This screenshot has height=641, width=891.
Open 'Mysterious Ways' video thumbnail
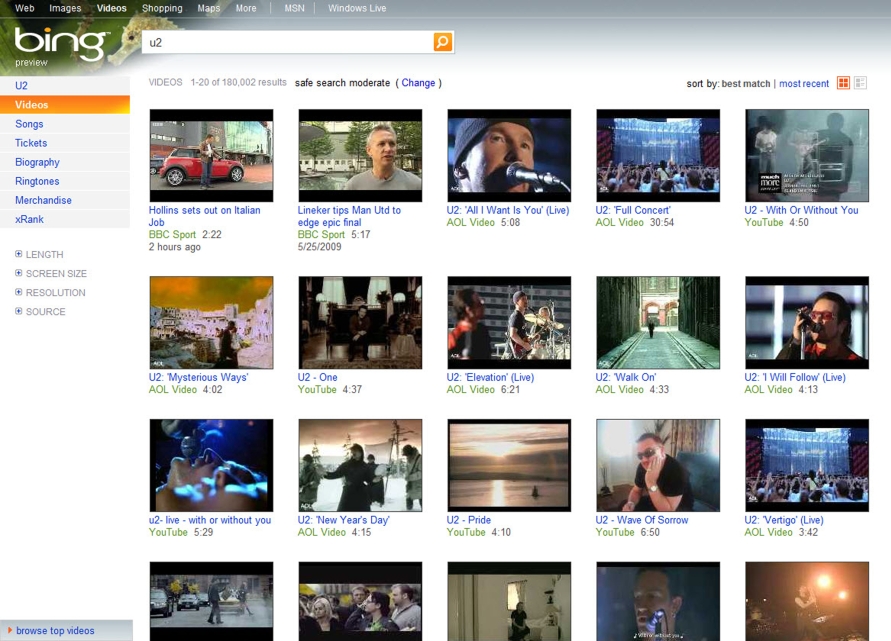point(211,322)
